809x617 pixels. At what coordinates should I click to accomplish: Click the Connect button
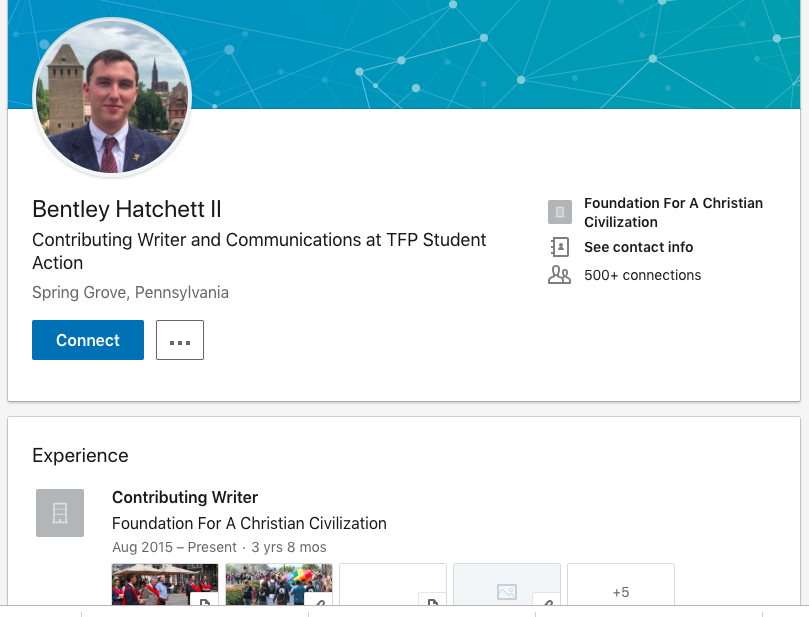(x=88, y=340)
